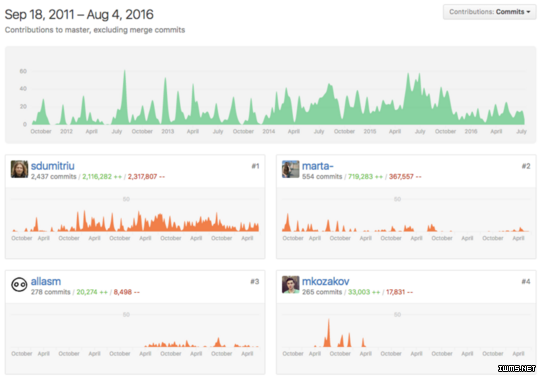550x380 pixels.
Task: Click the date range heading Sep 18, 2011 – Aug 4, 2016
Action: pos(79,15)
